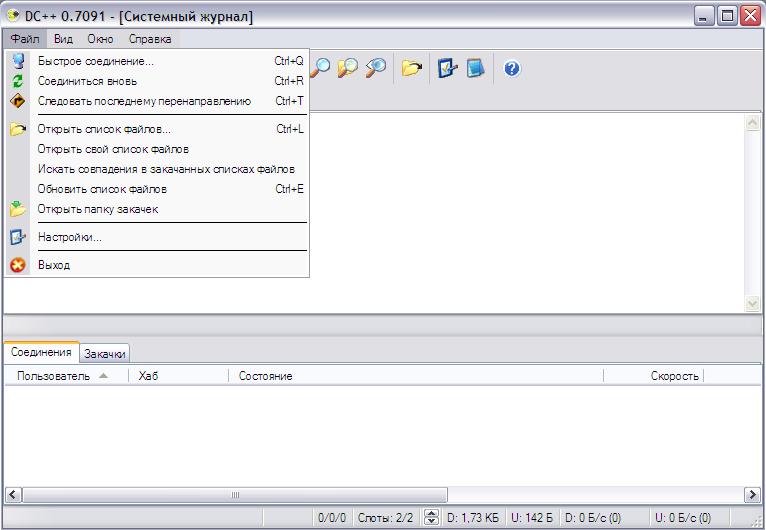Adjust slots using the status bar spinner
The image size is (766, 530).
point(431,518)
